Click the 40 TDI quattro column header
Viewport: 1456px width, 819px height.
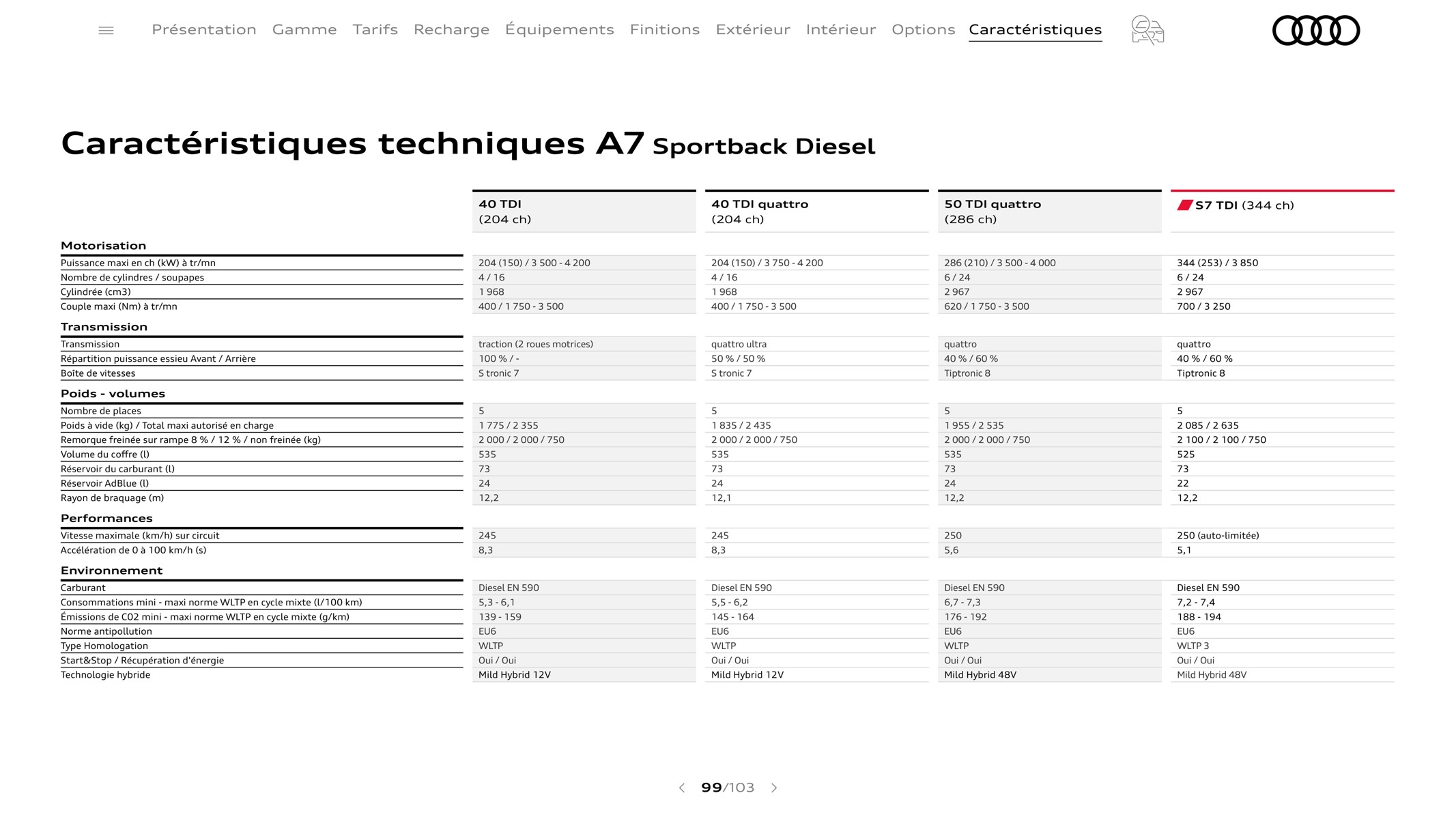(816, 212)
